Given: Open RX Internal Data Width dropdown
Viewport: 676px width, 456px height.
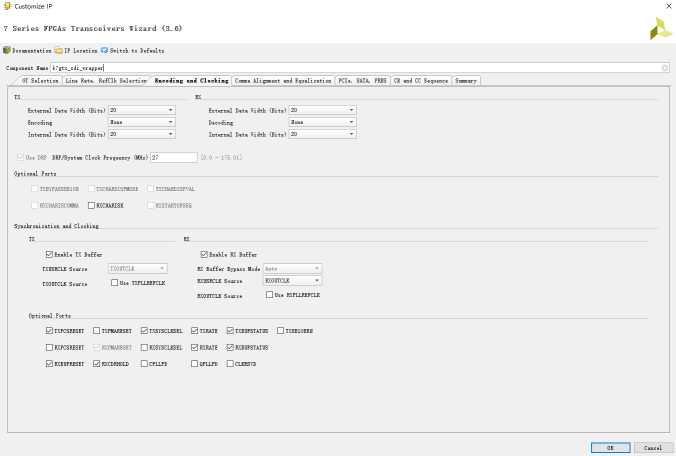Looking at the screenshot, I should click(322, 134).
